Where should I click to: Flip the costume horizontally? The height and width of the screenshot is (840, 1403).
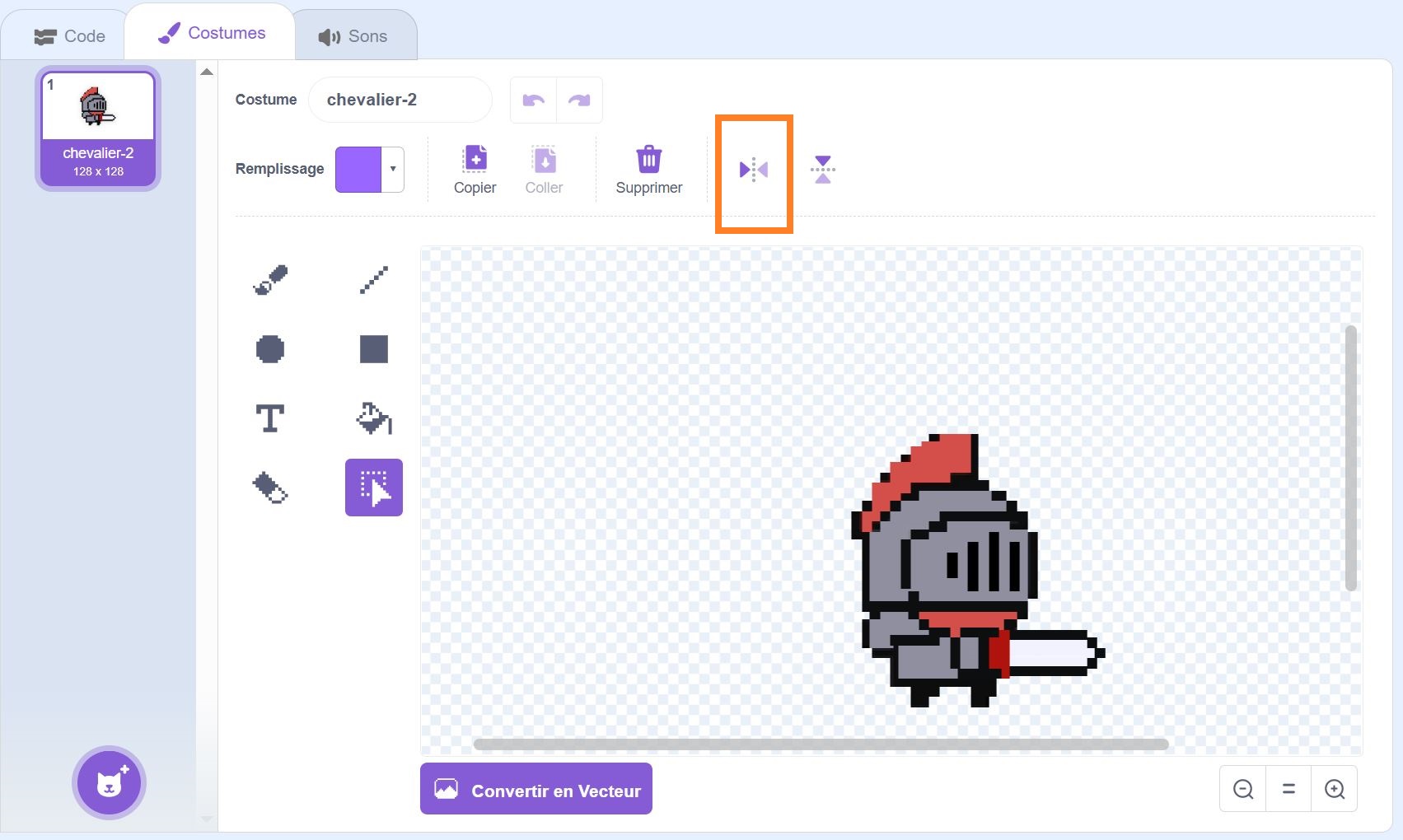754,170
